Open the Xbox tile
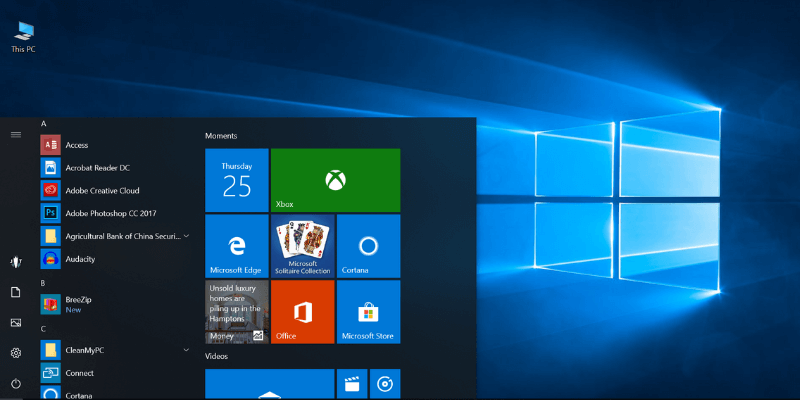The height and width of the screenshot is (400, 800). tap(335, 180)
